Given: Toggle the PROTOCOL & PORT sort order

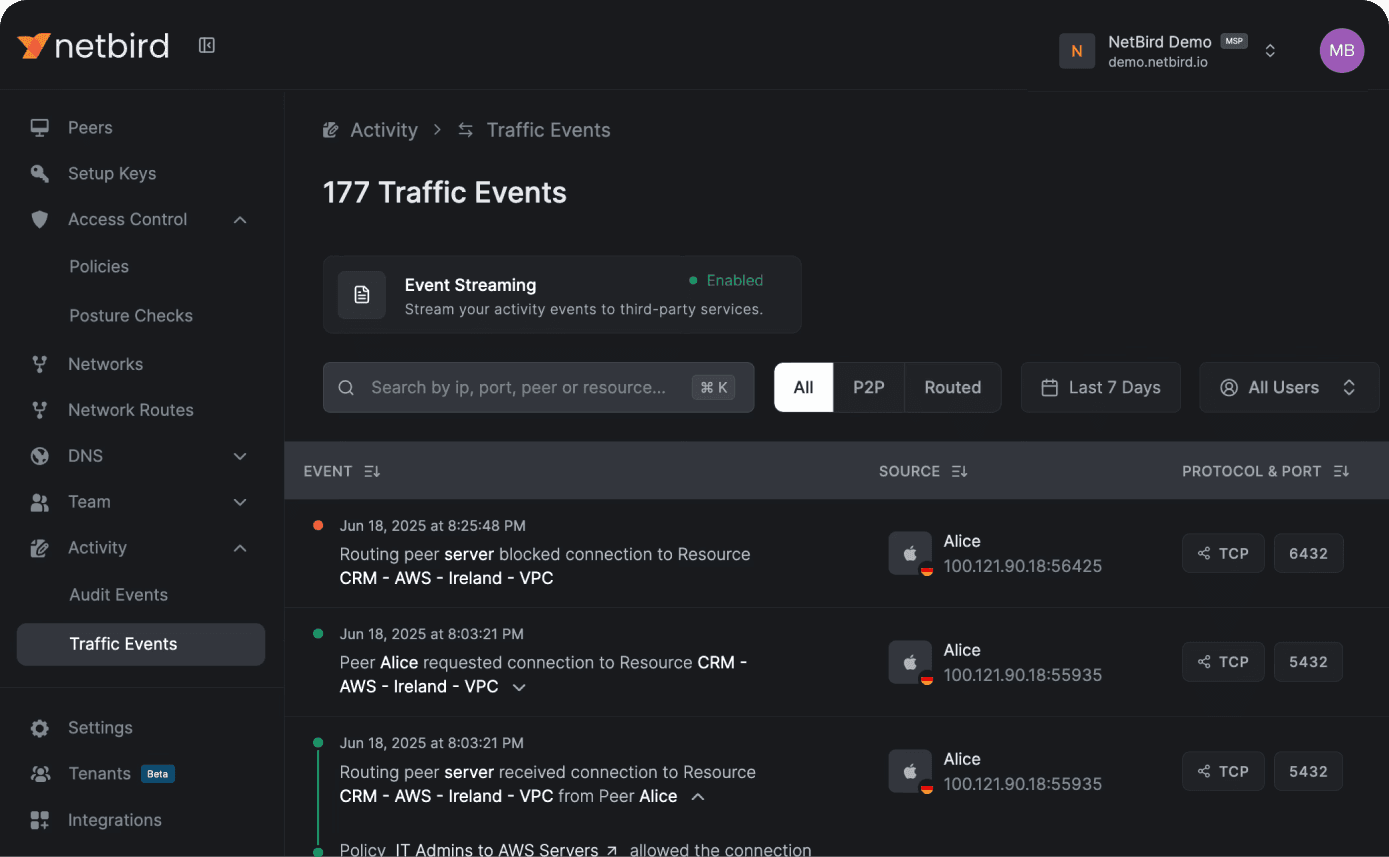Looking at the screenshot, I should [1341, 470].
